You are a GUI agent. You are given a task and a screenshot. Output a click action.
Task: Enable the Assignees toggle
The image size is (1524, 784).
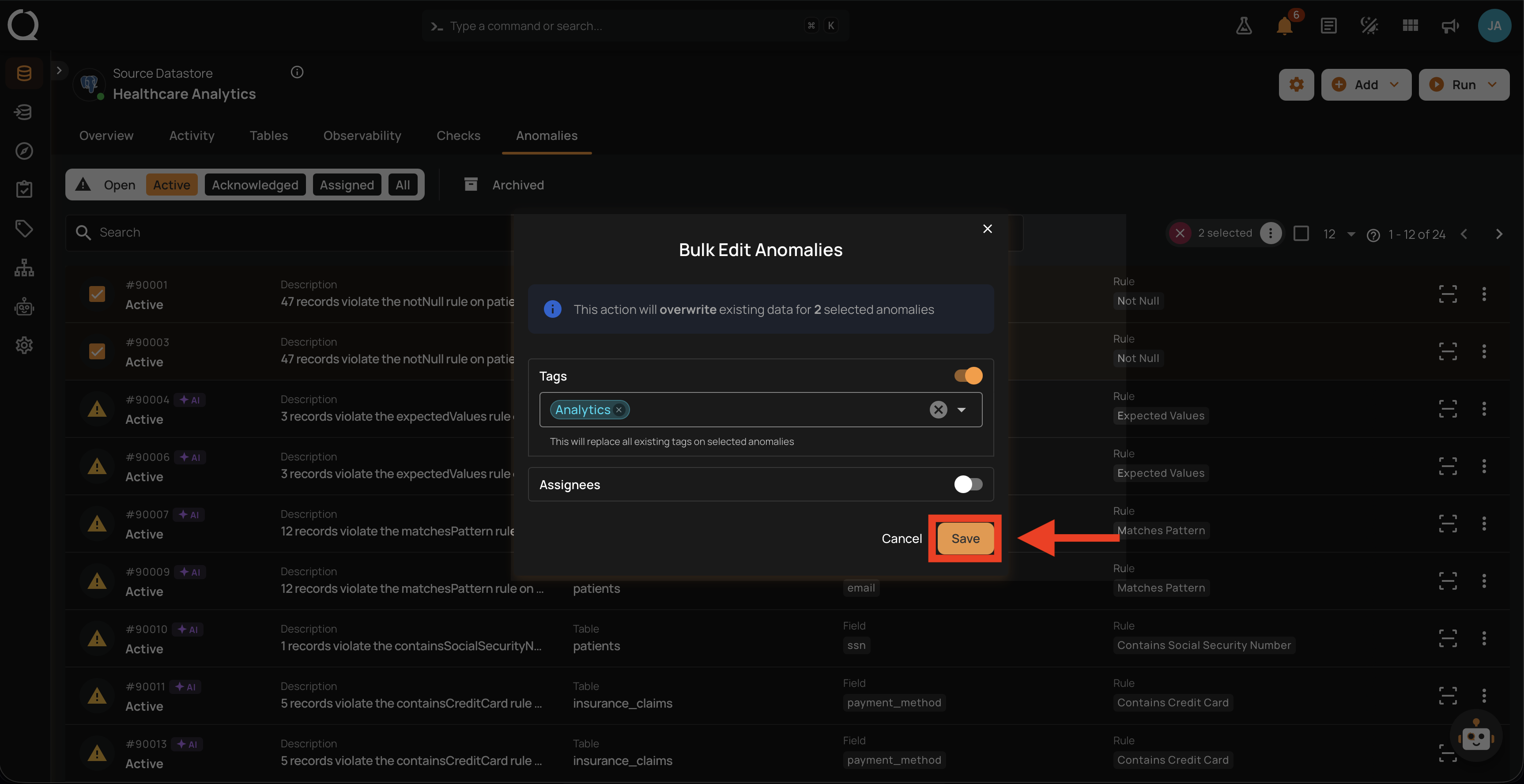pos(968,485)
